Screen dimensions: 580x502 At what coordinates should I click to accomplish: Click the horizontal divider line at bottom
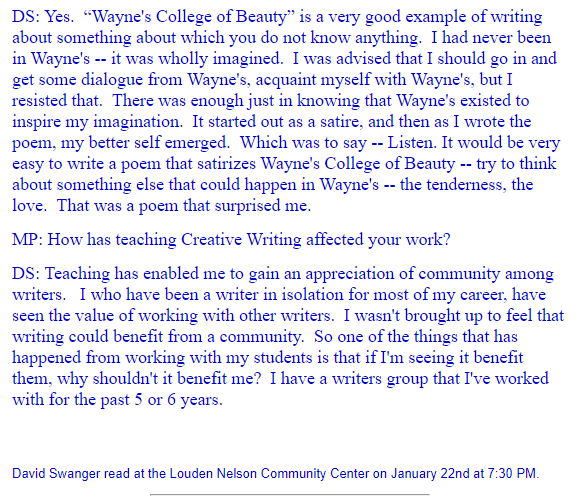[x=290, y=494]
